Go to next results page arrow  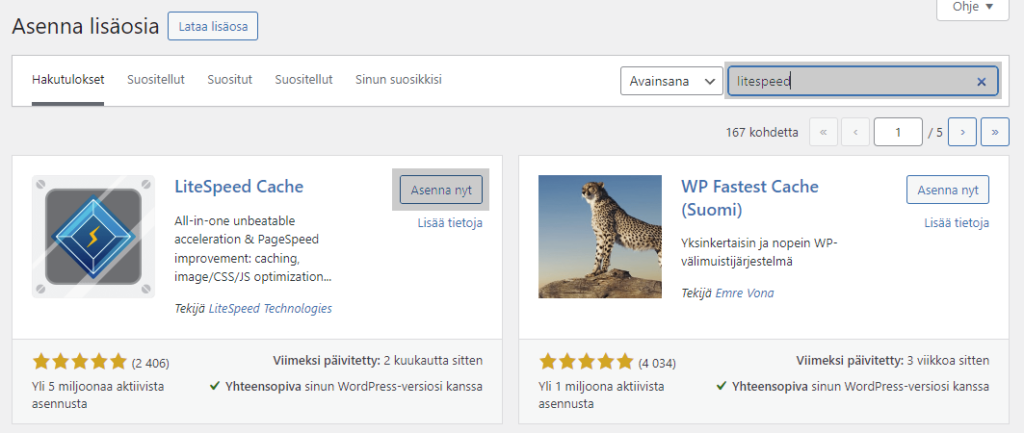click(961, 132)
